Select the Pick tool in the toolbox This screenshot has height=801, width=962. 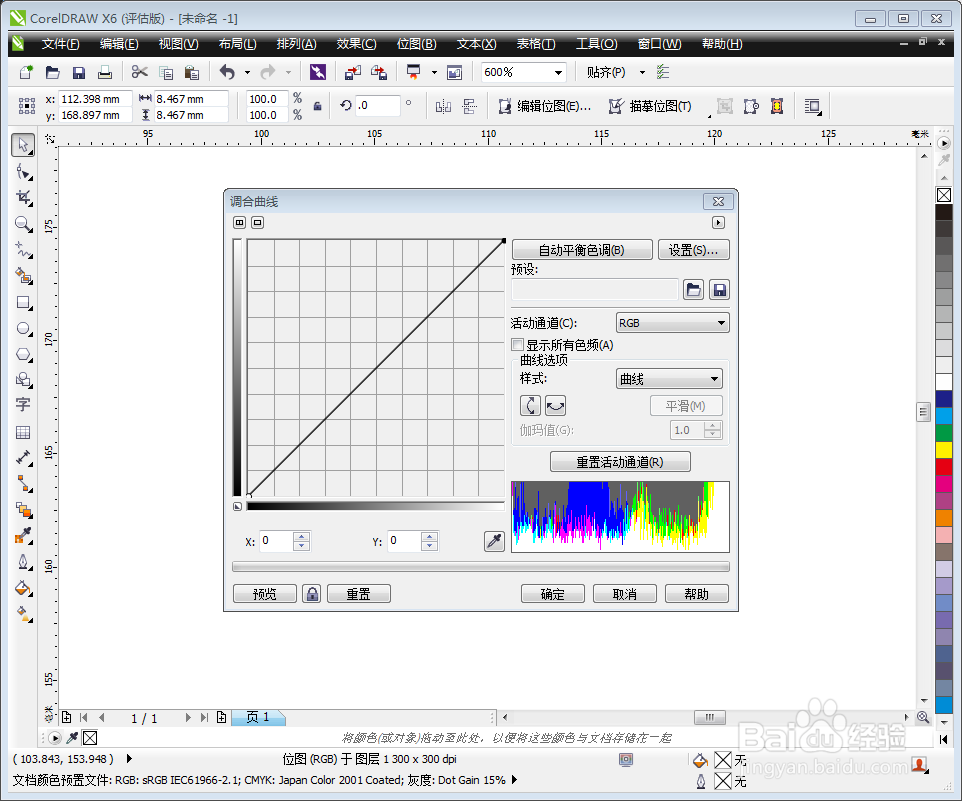pyautogui.click(x=24, y=145)
